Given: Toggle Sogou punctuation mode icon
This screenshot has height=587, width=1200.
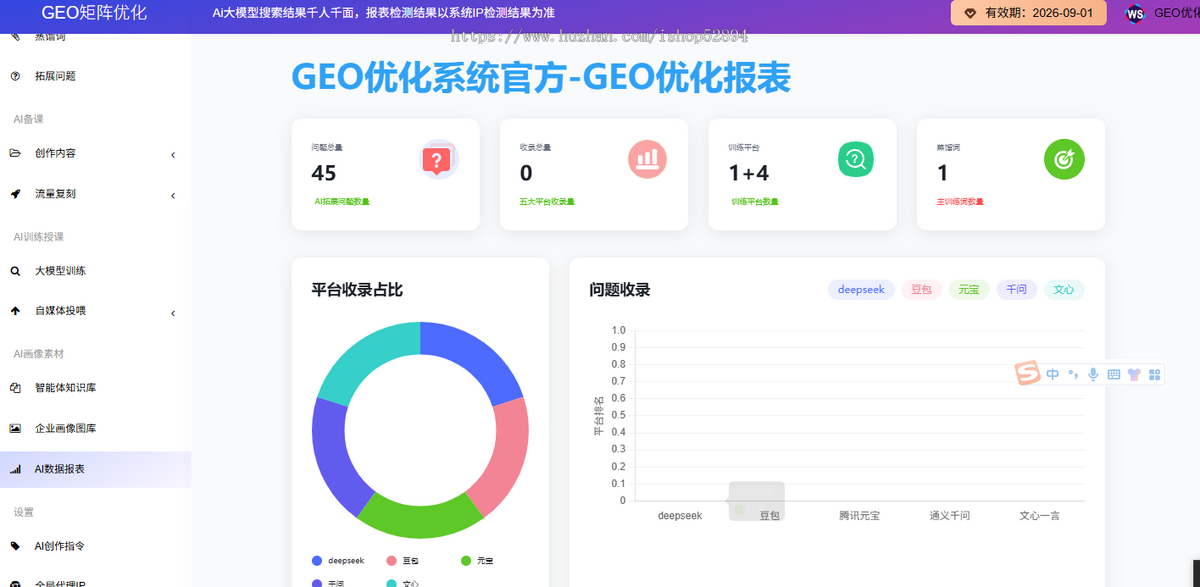Looking at the screenshot, I should [1073, 374].
